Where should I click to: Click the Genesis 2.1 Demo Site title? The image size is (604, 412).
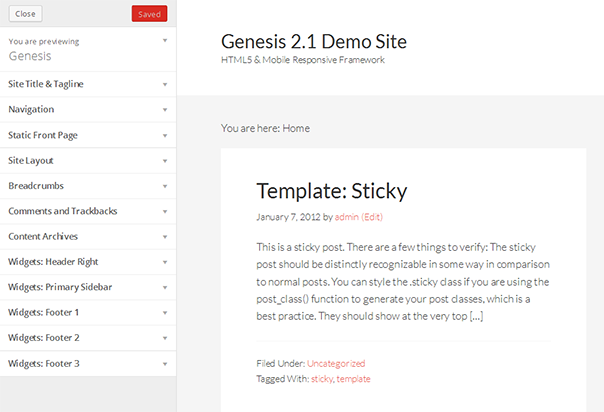(314, 42)
